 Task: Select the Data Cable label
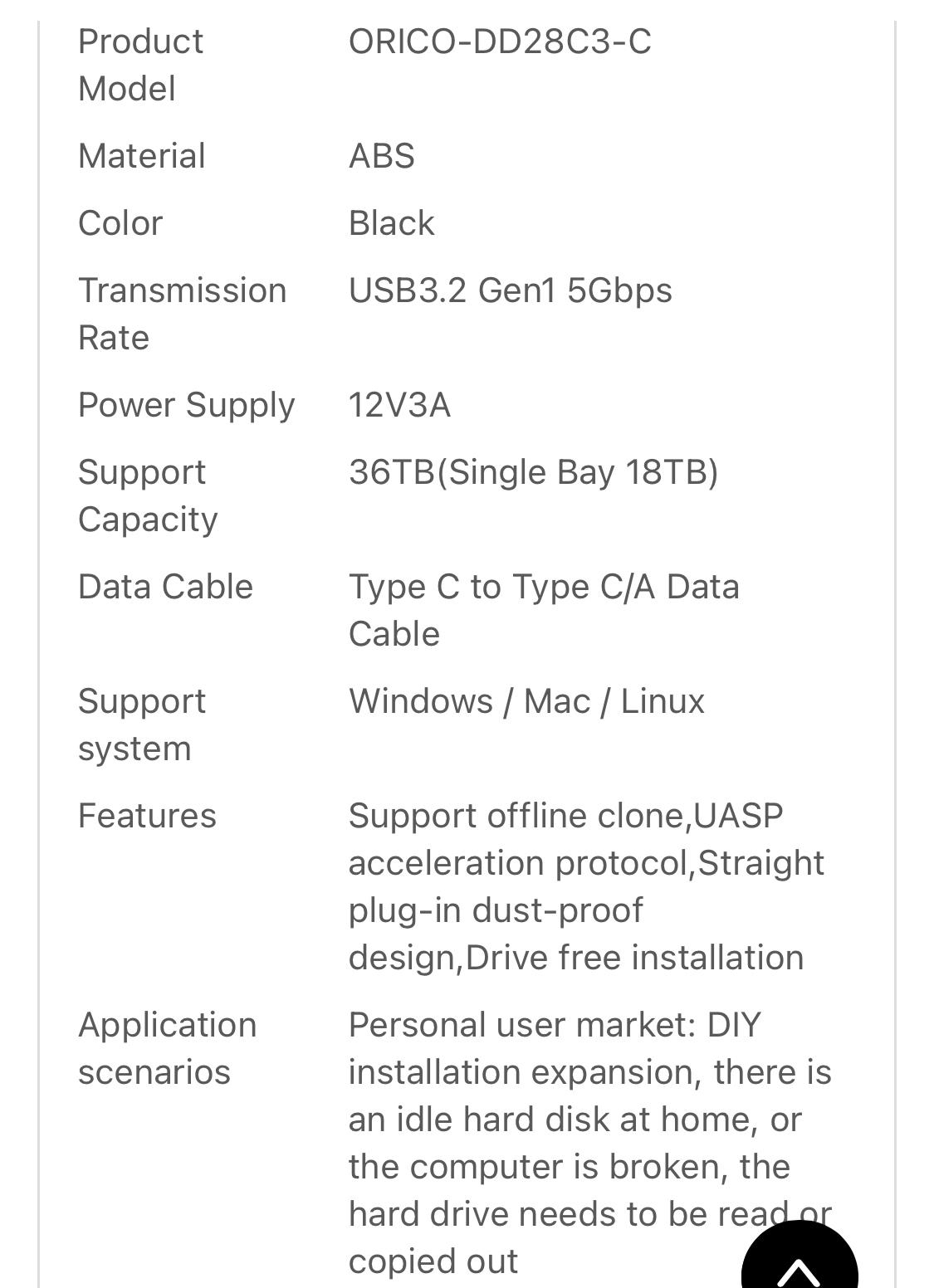(165, 587)
